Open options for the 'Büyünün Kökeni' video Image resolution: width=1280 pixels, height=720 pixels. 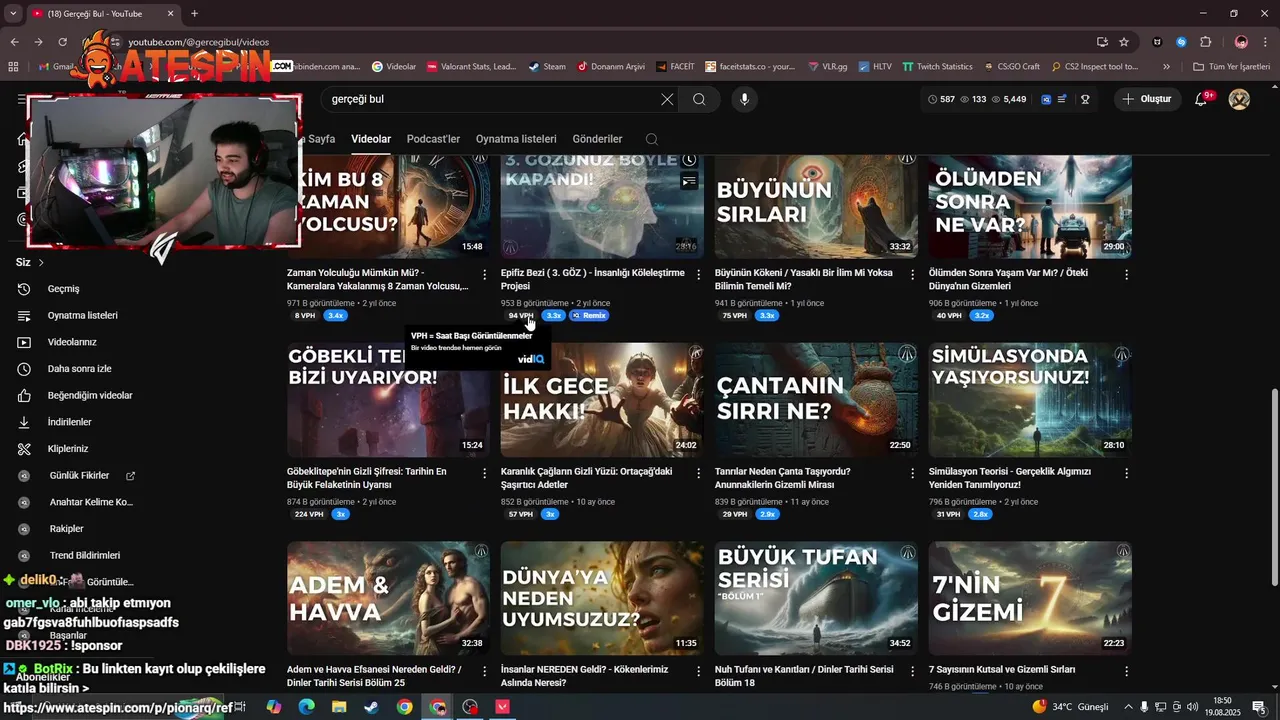click(x=913, y=275)
